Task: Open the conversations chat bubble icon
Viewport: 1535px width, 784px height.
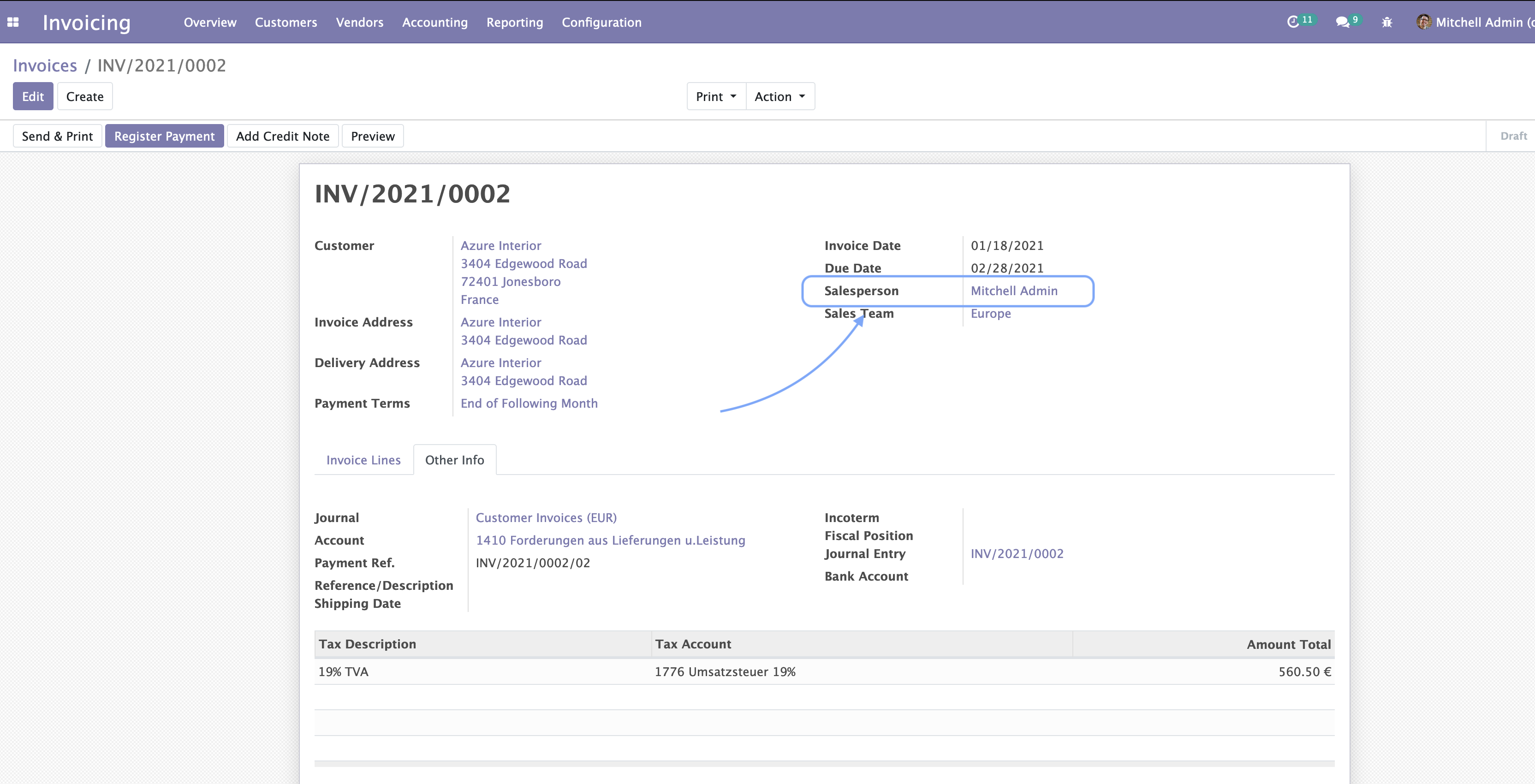Action: pos(1342,22)
